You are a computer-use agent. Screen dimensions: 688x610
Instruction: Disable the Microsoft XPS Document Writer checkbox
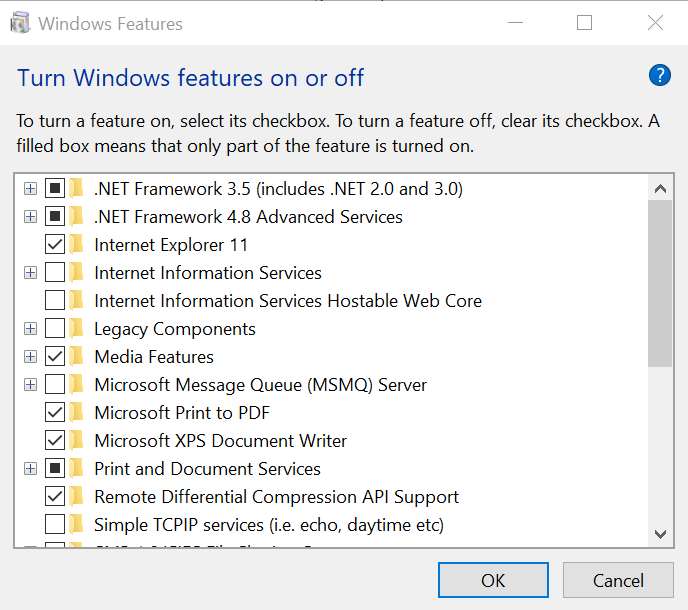[55, 441]
